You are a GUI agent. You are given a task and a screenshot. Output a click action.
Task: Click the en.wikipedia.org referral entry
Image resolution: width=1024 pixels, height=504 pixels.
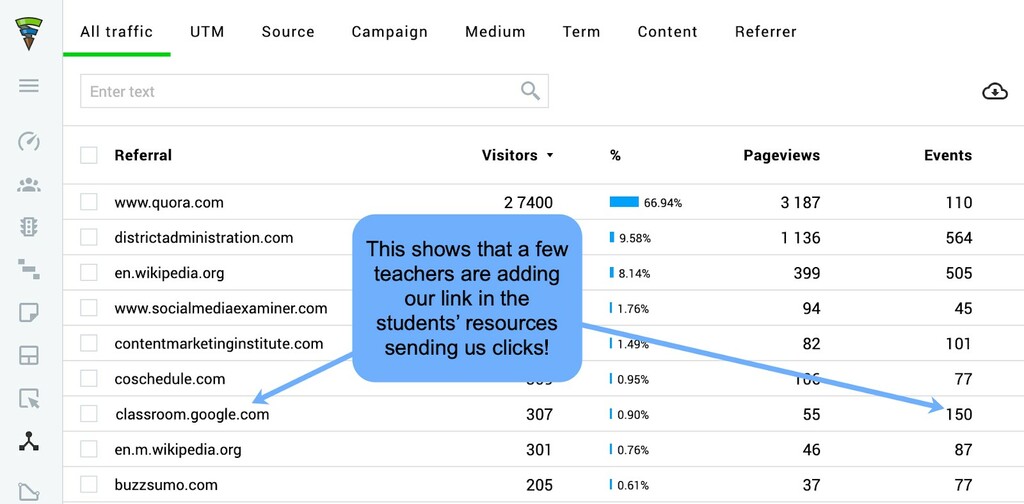point(169,273)
